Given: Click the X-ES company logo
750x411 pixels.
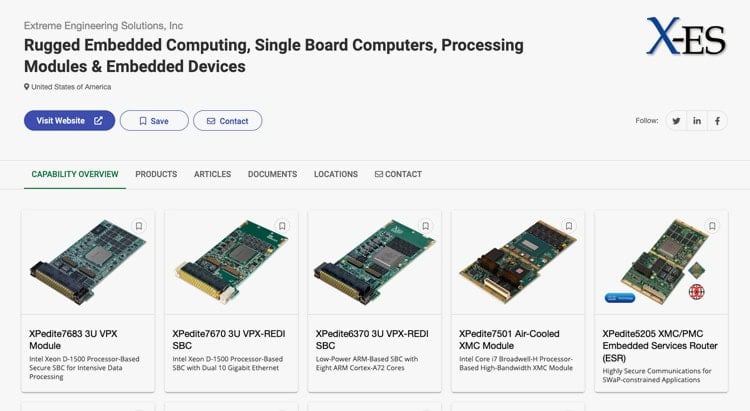Looking at the screenshot, I should pyautogui.click(x=686, y=36).
